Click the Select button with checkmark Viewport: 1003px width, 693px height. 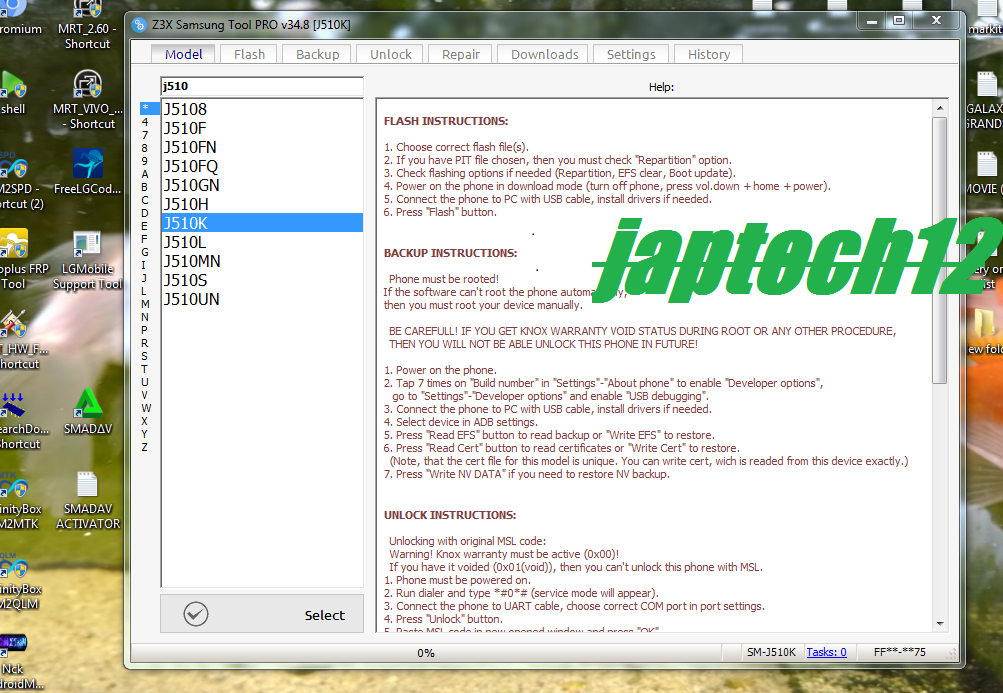tap(262, 614)
